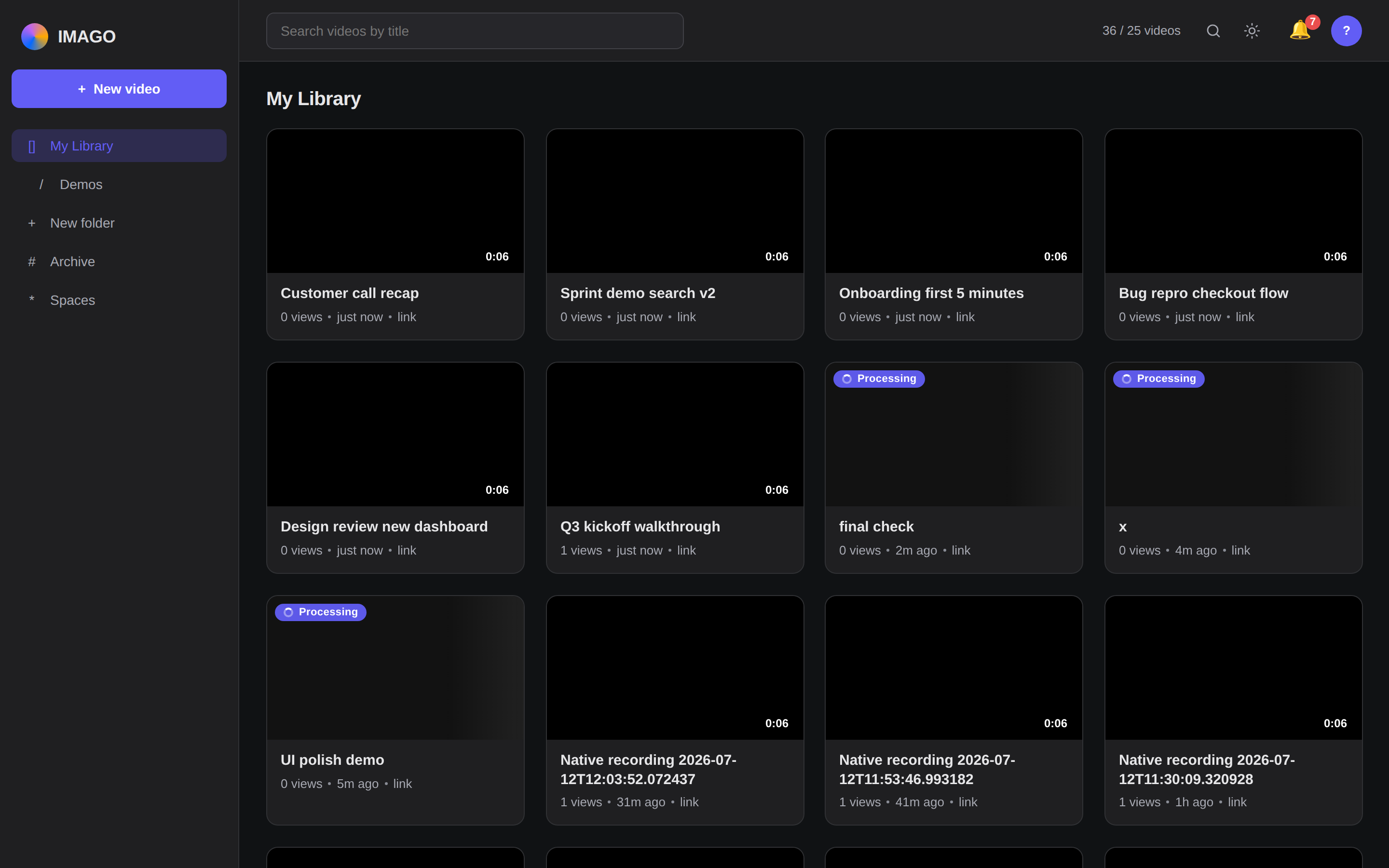
Task: Click the Customer call recap title
Action: 350,293
